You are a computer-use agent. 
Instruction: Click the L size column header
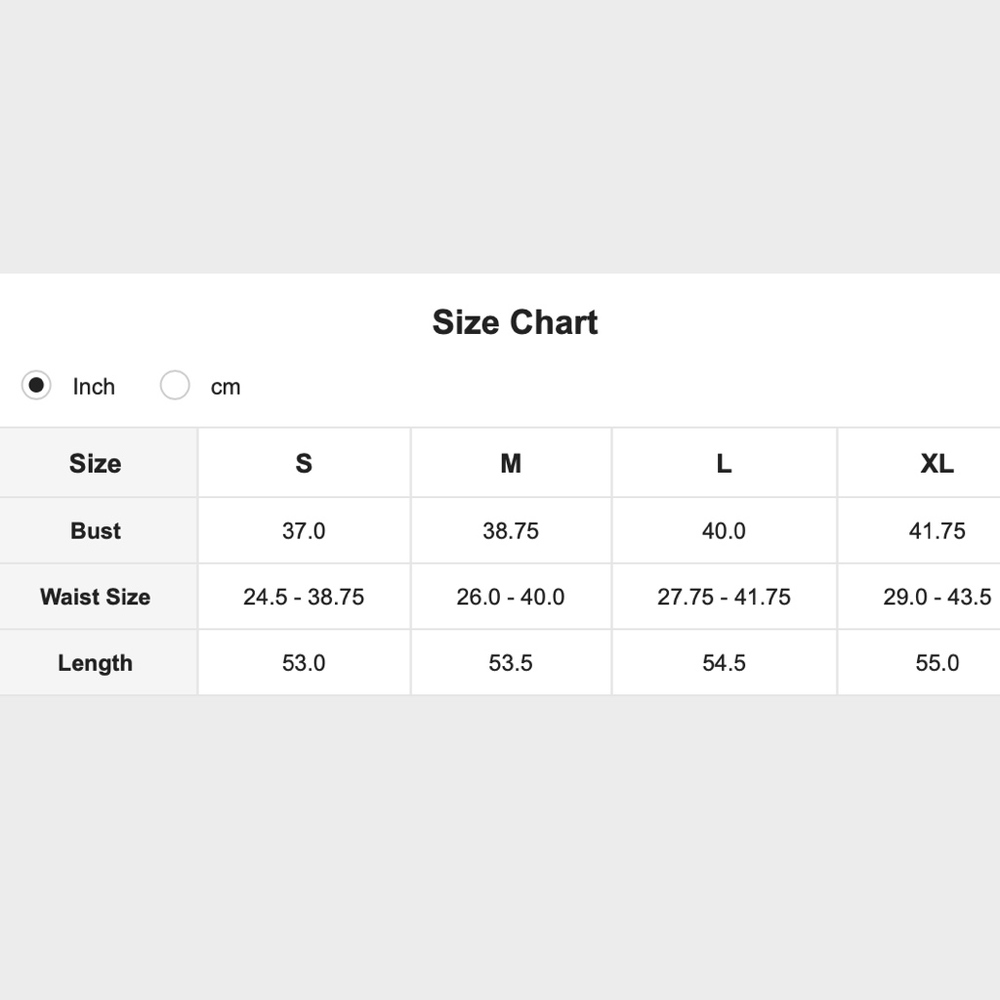coord(724,463)
